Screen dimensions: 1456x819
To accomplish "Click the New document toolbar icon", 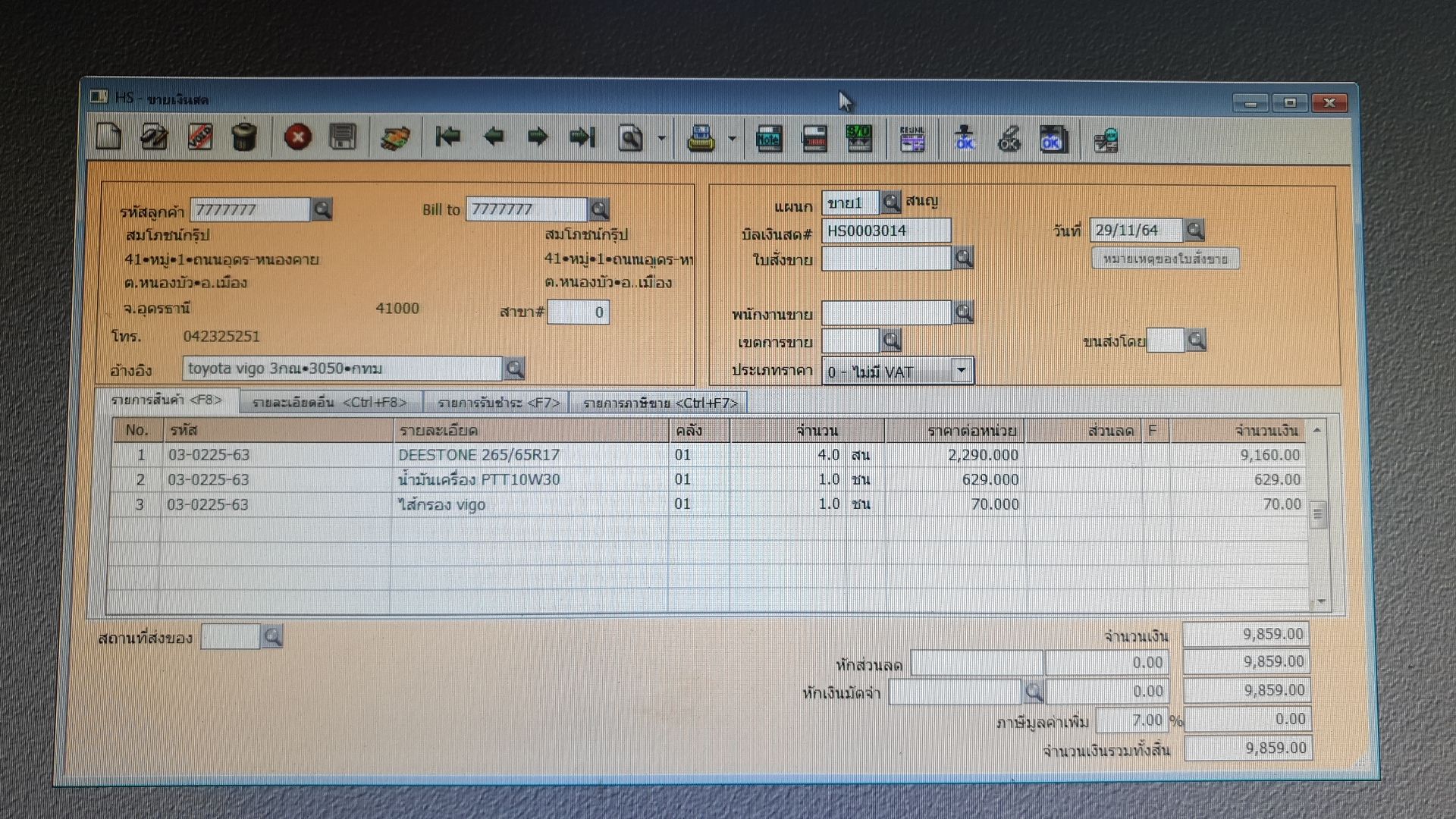I will click(108, 137).
